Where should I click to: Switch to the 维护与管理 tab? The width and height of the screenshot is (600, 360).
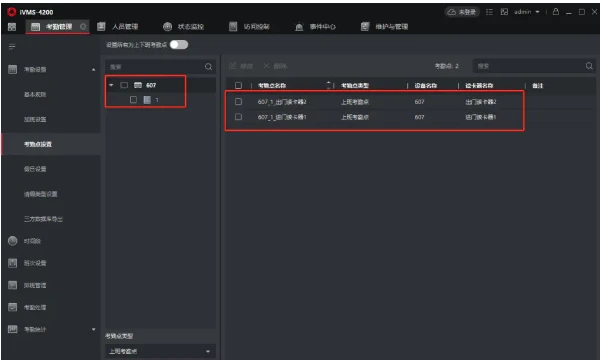click(385, 26)
